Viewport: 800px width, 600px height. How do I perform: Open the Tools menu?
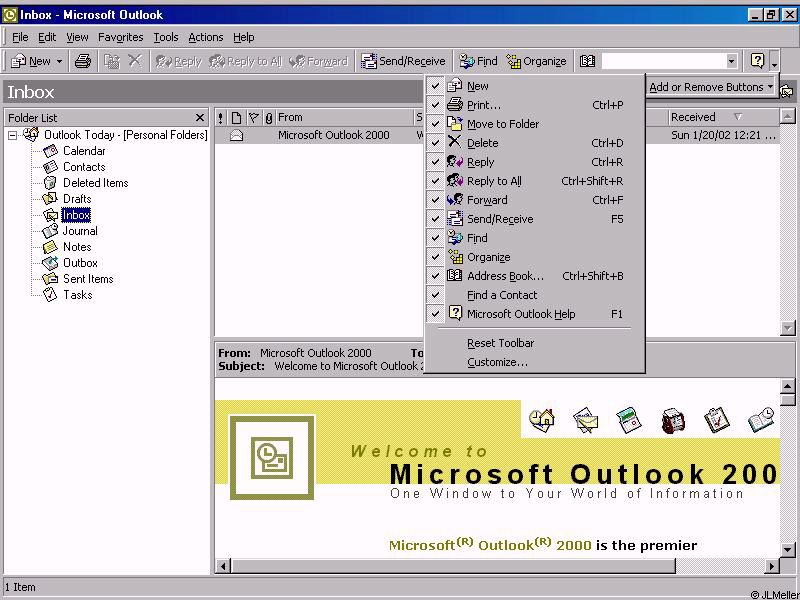(x=166, y=37)
